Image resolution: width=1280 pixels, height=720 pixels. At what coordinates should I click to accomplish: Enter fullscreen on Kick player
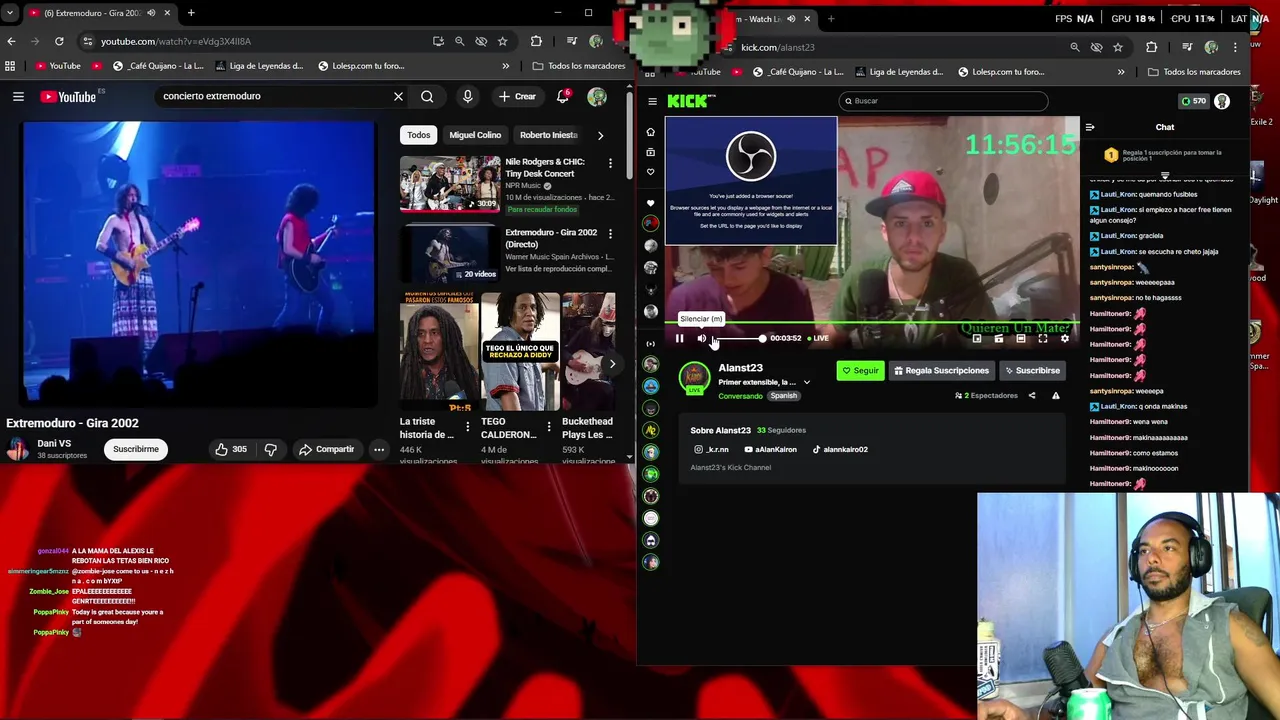coord(1042,338)
